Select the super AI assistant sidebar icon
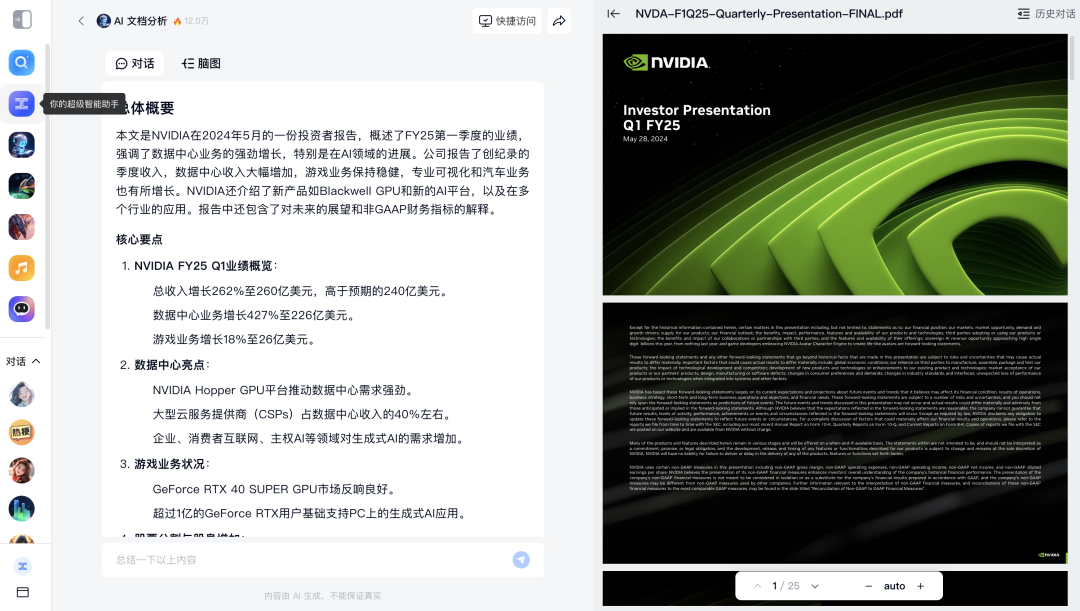The height and width of the screenshot is (611, 1080). point(22,104)
